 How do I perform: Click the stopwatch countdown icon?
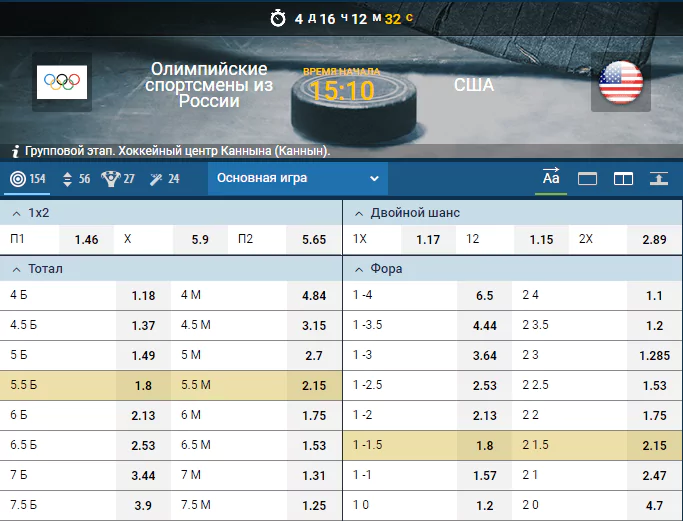click(x=278, y=18)
